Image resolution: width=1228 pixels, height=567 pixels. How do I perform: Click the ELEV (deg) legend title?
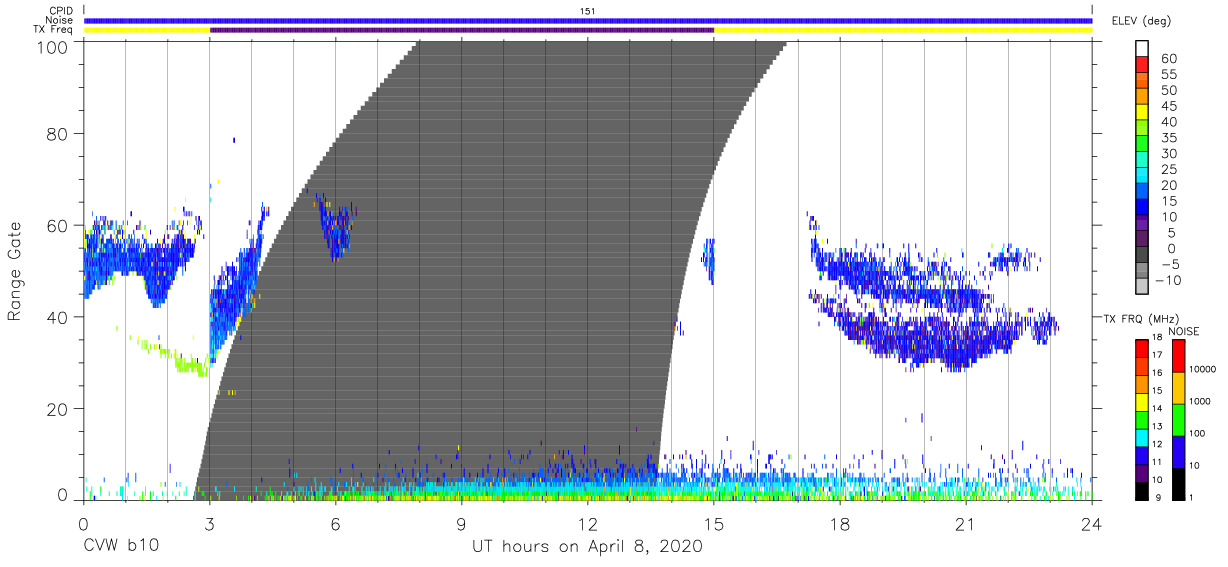1142,20
